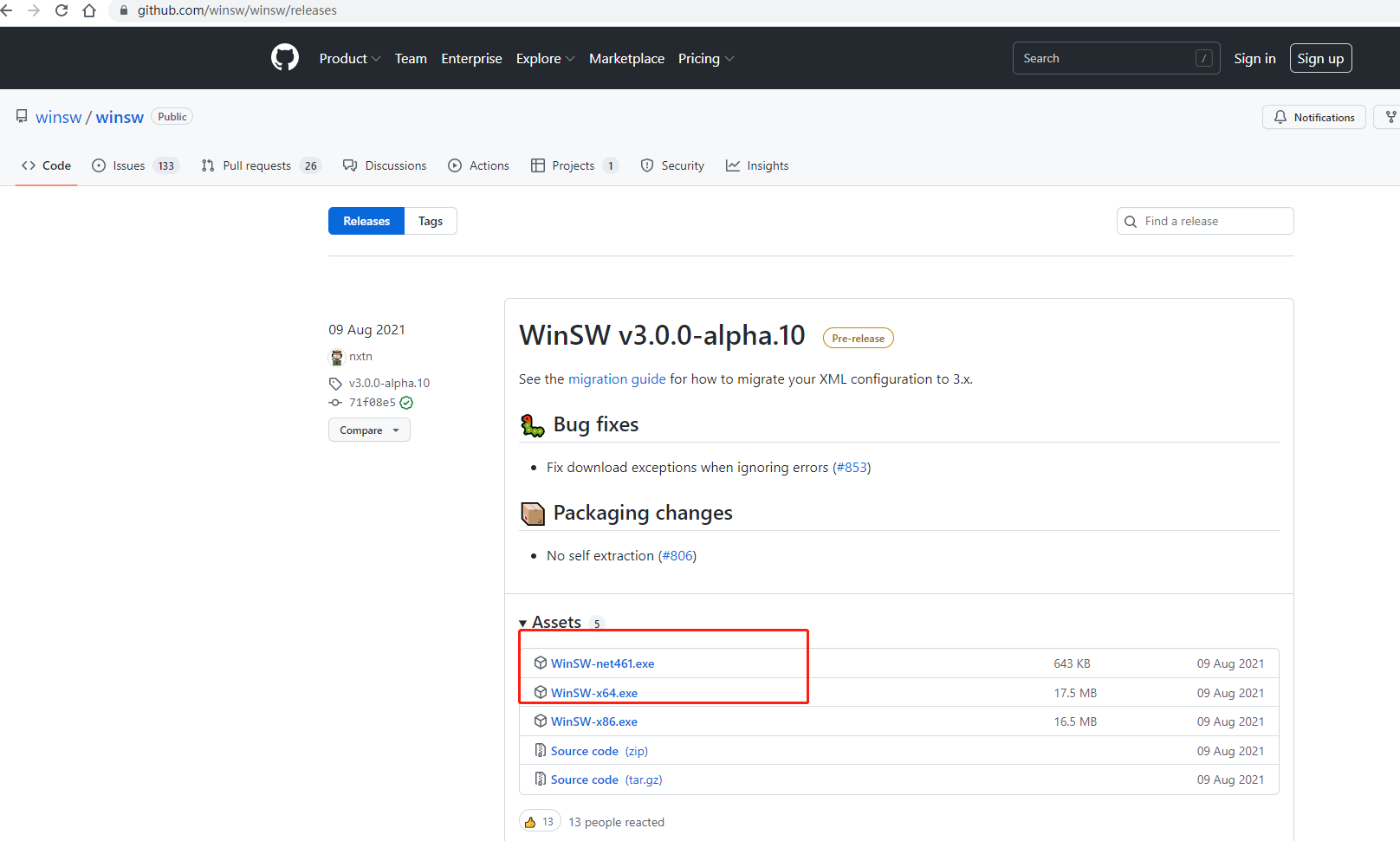Open the v3.0.0-alpha.10 tag link
The image size is (1400, 841).
389,383
